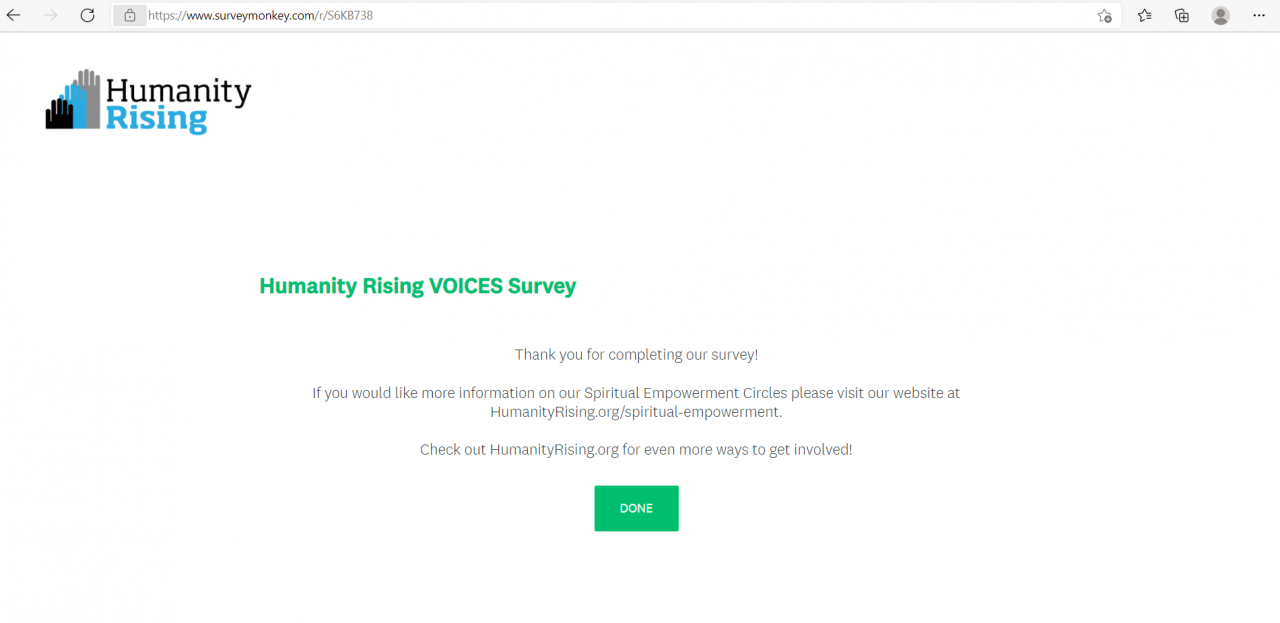The height and width of the screenshot is (623, 1280).
Task: Click the 'Thank you for completing' message
Action: click(636, 354)
